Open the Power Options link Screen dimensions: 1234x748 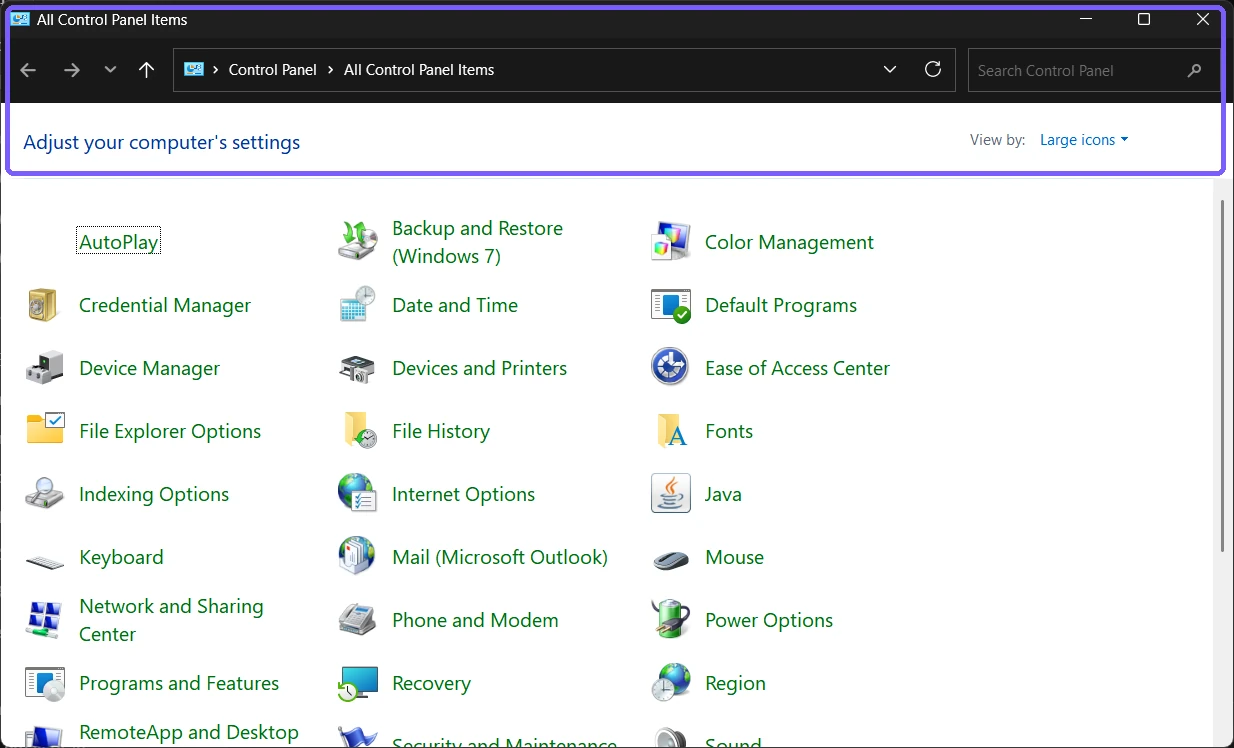769,620
